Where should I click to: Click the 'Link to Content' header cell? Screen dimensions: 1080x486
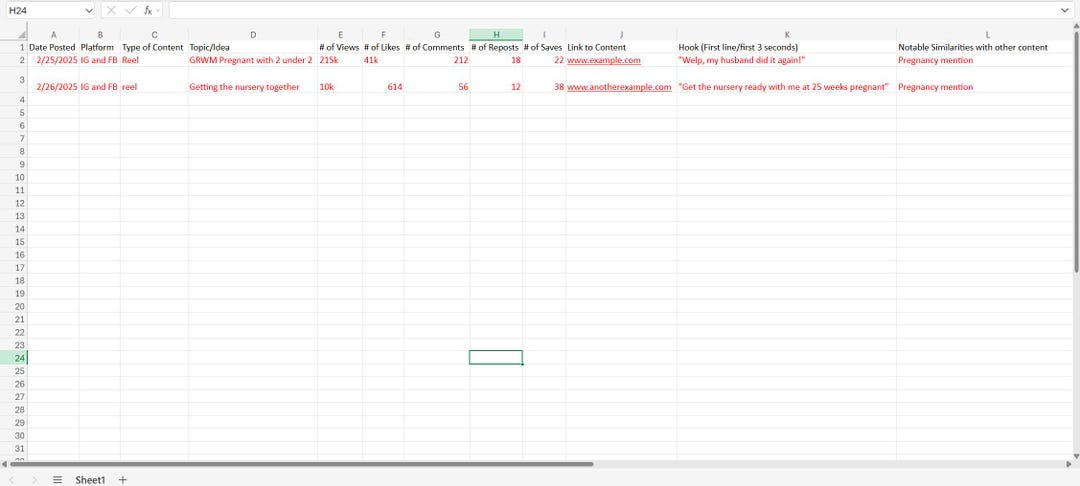(x=621, y=47)
